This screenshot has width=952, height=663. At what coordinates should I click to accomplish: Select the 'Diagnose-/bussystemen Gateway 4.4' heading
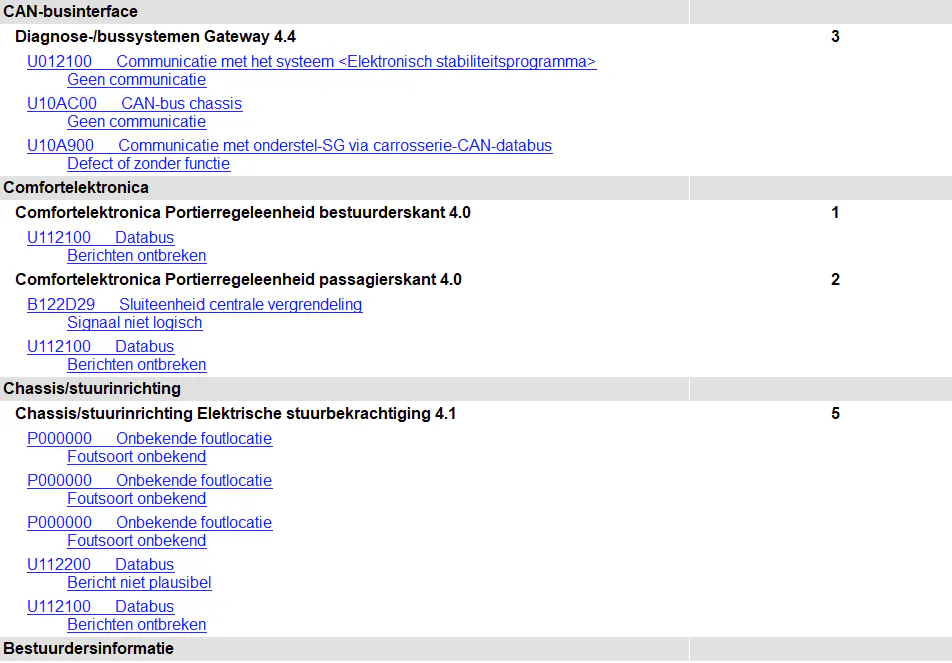tap(155, 37)
